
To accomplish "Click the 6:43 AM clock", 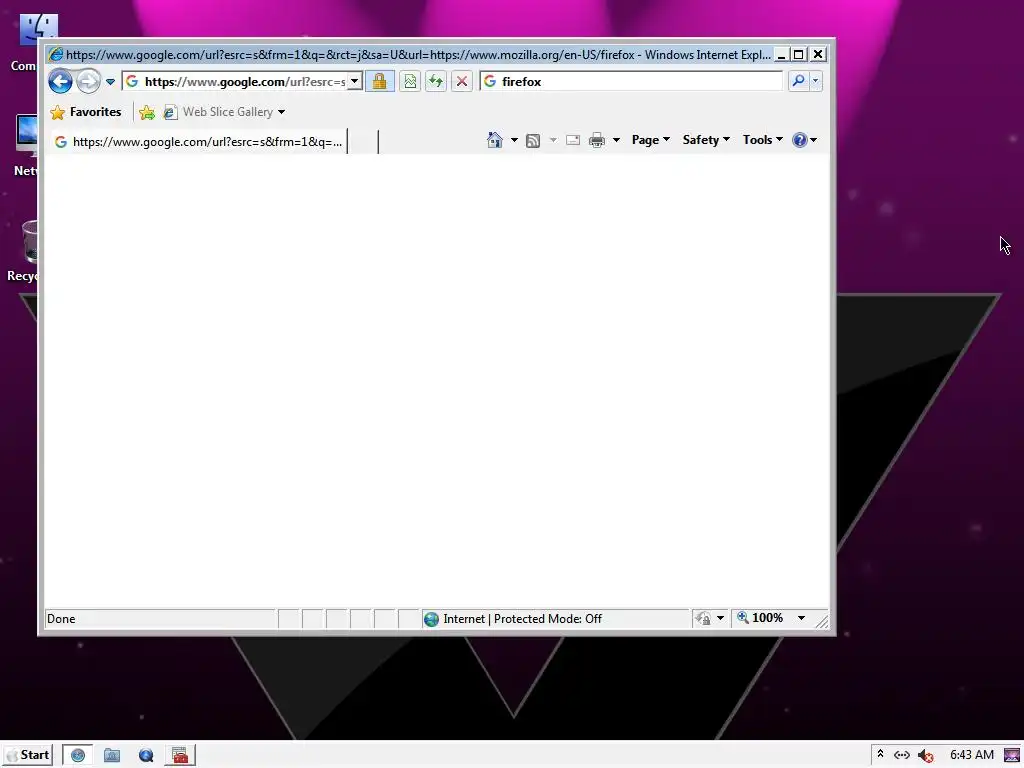I will (x=972, y=755).
